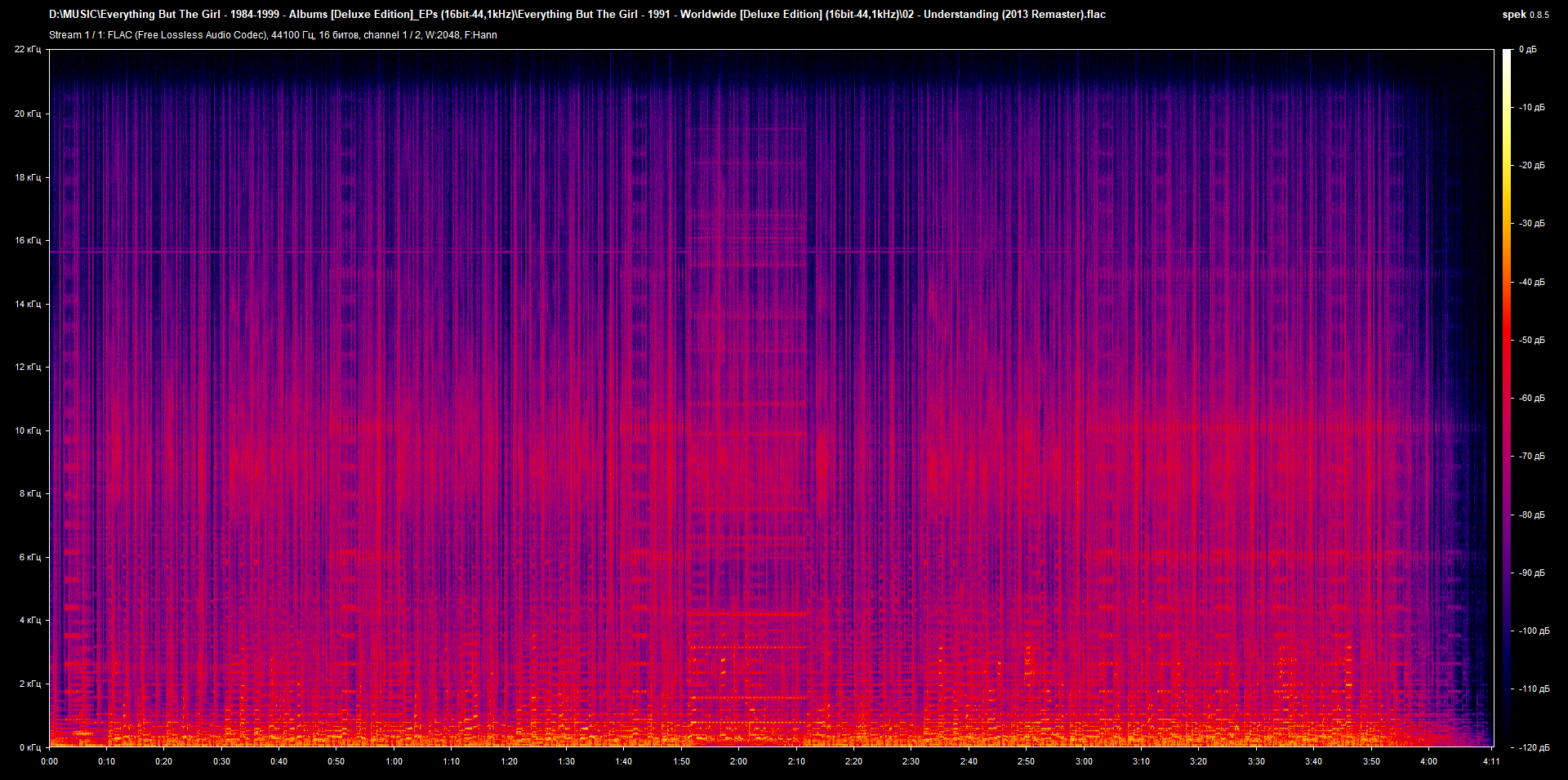Click the '4 кГц' frequency axis label

click(x=30, y=620)
